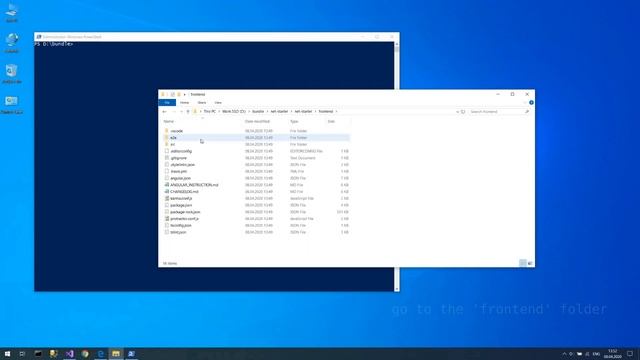The image size is (640, 360).
Task: Open the taskbar clock and date
Action: (613, 353)
